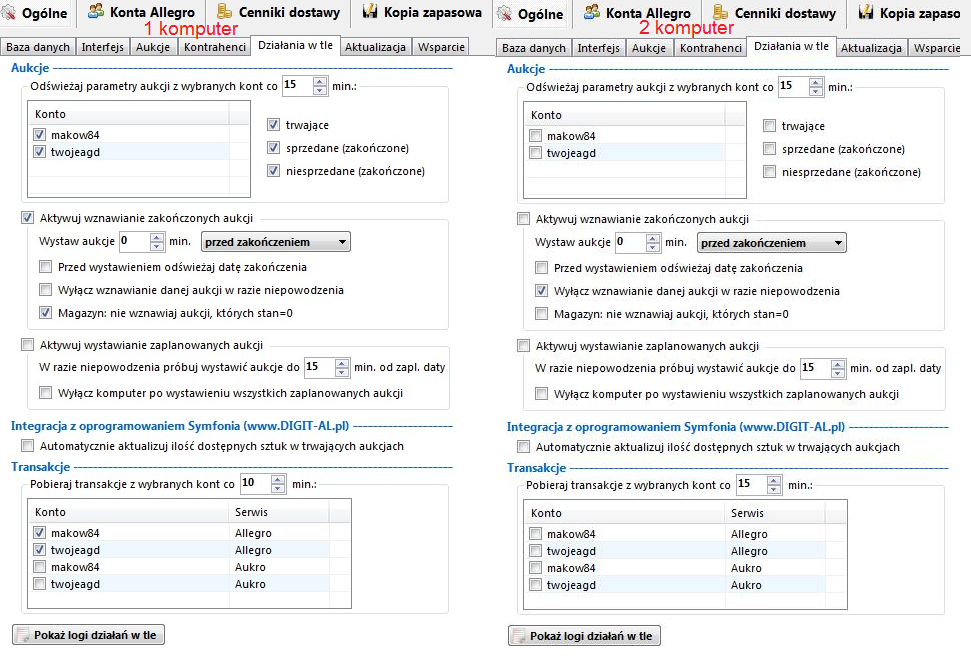971x658 pixels.
Task: Decrease 'Pobieraj transakcje' minutes spinner in right panel
Action: click(774, 488)
